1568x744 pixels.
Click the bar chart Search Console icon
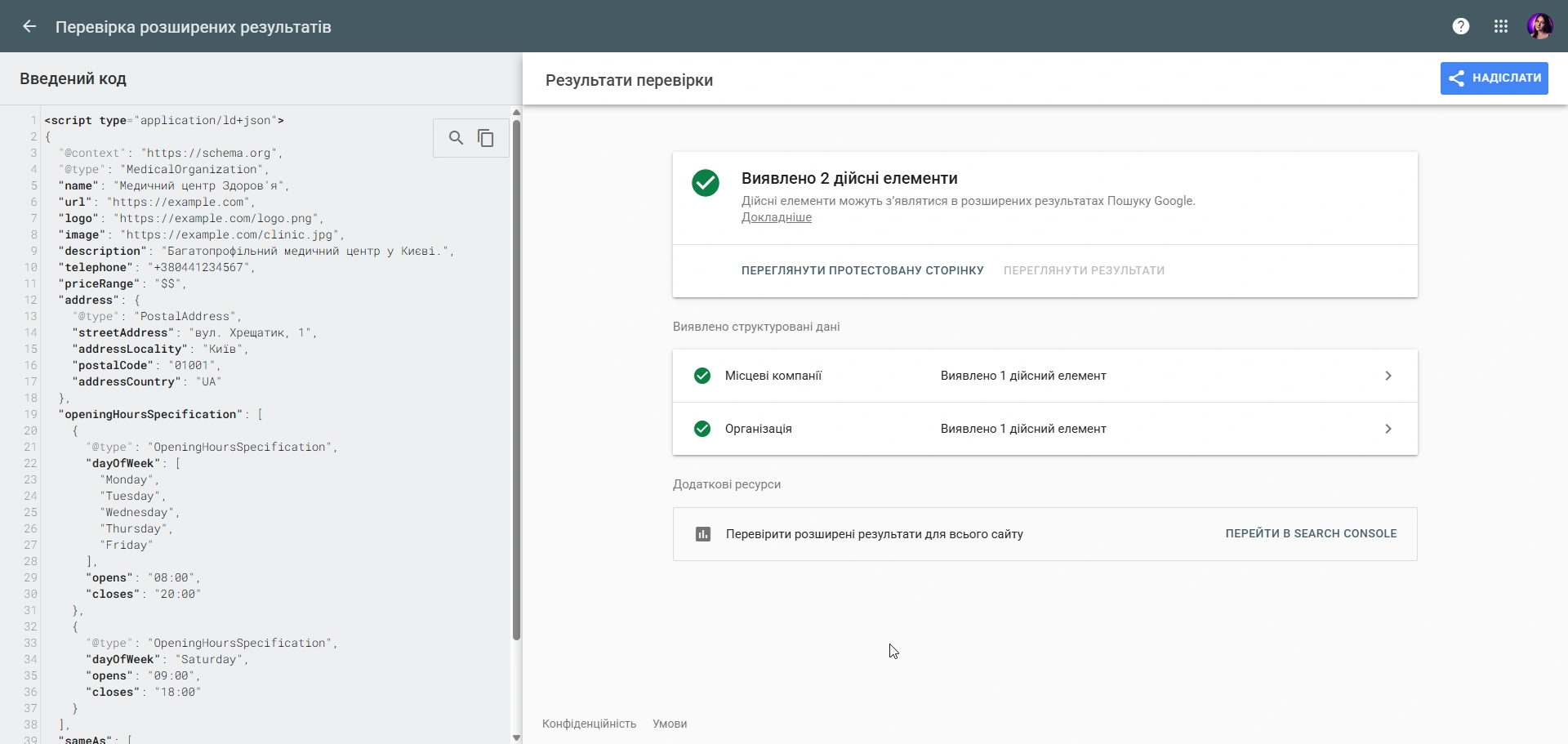pyautogui.click(x=703, y=534)
